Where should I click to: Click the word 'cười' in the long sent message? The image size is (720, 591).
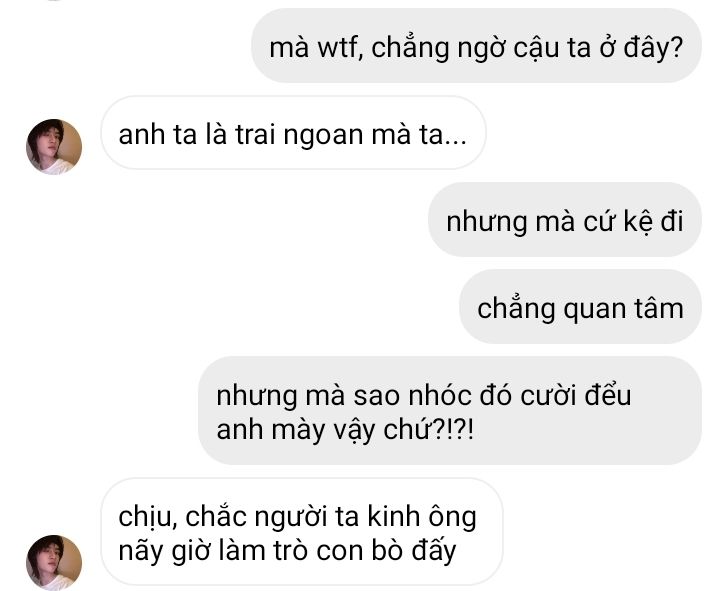click(548, 395)
